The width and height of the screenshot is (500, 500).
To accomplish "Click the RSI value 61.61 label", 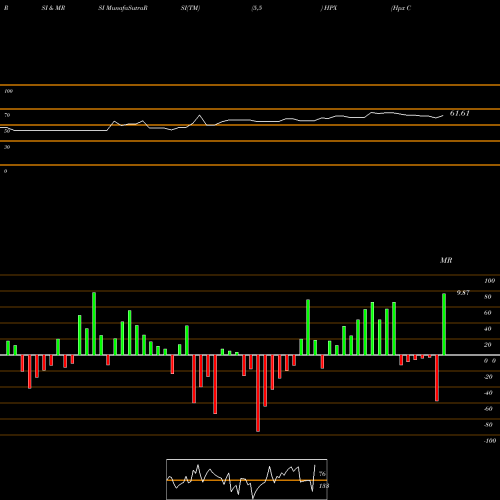I will (459, 113).
